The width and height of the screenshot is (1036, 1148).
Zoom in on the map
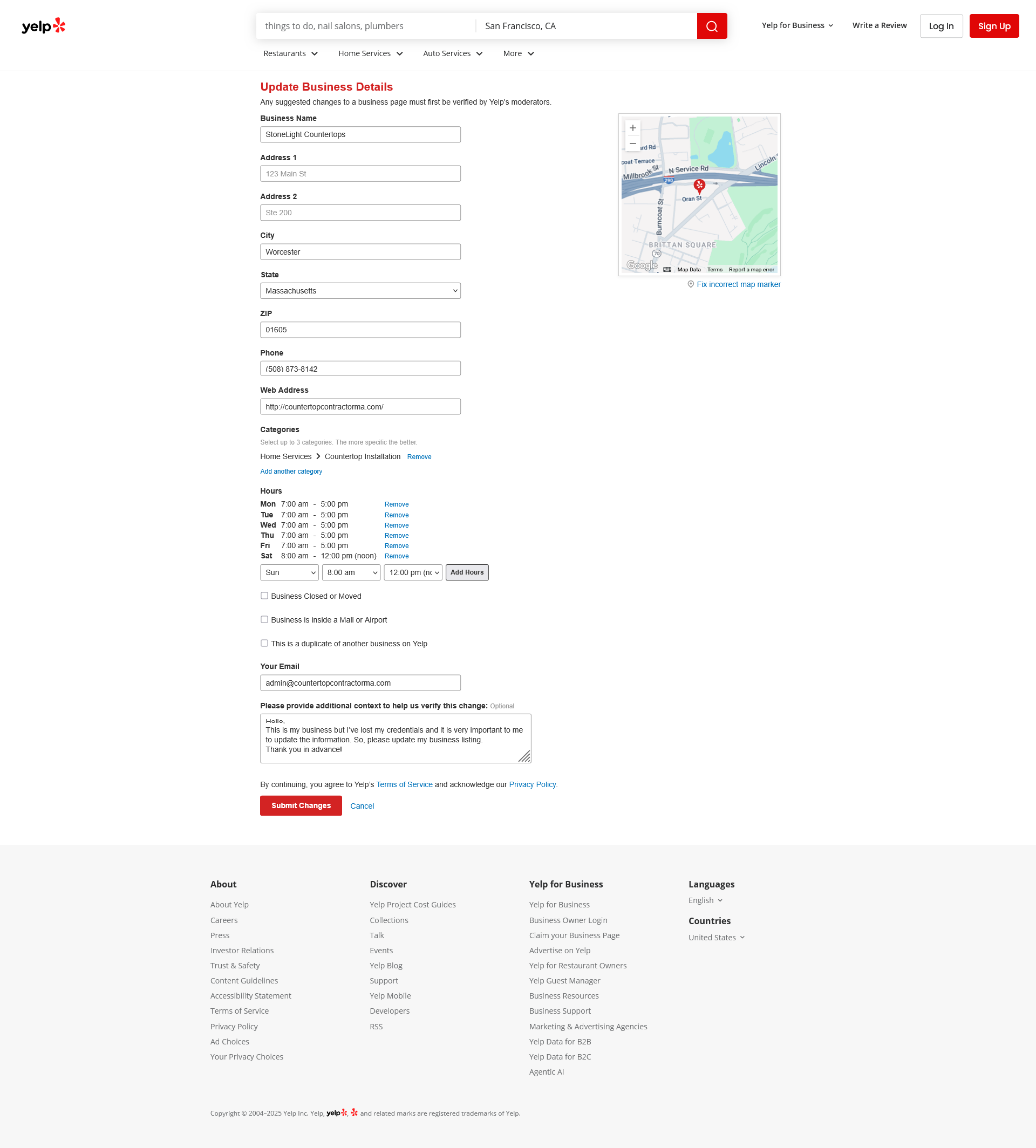[x=632, y=128]
